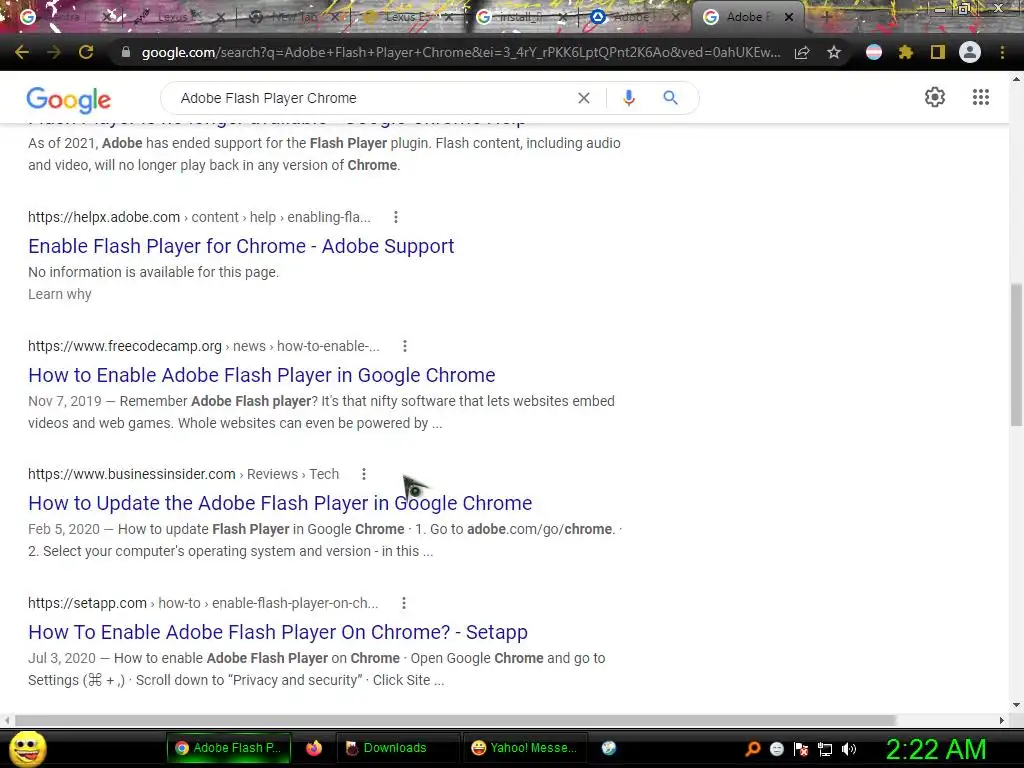Bookmark this page with the star icon
The width and height of the screenshot is (1024, 768).
(x=834, y=52)
